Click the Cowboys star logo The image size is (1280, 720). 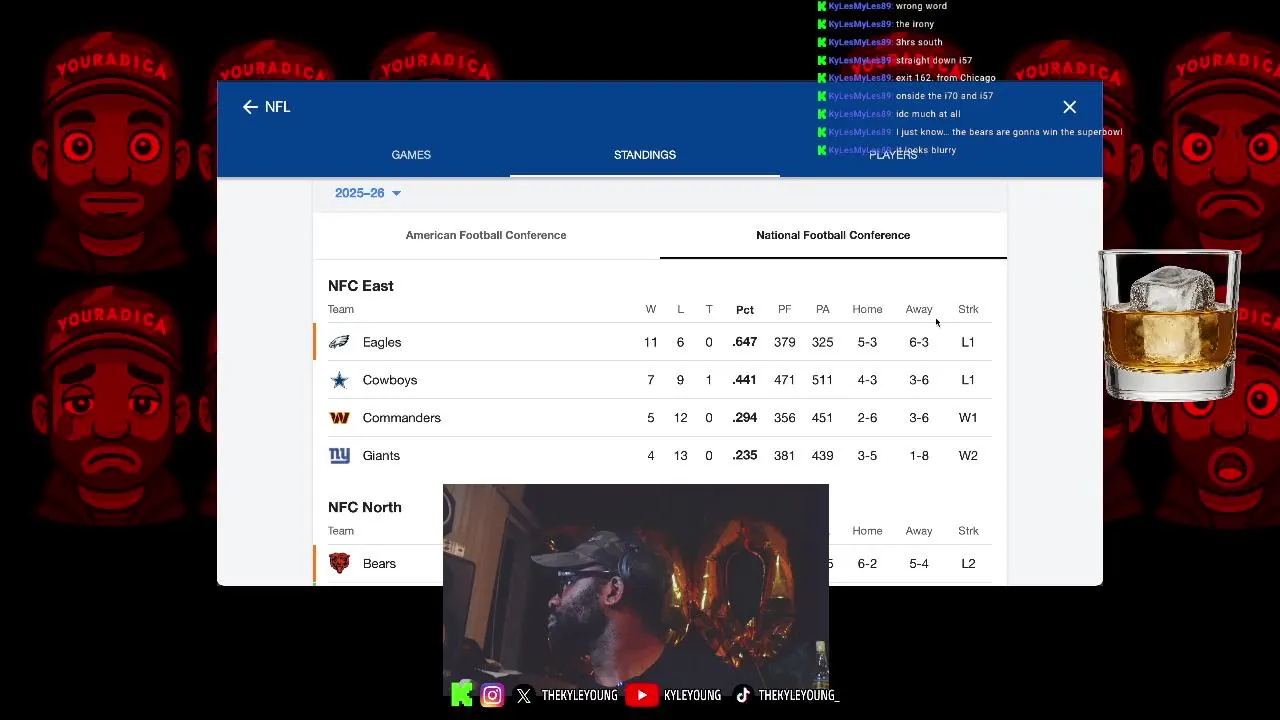[340, 380]
